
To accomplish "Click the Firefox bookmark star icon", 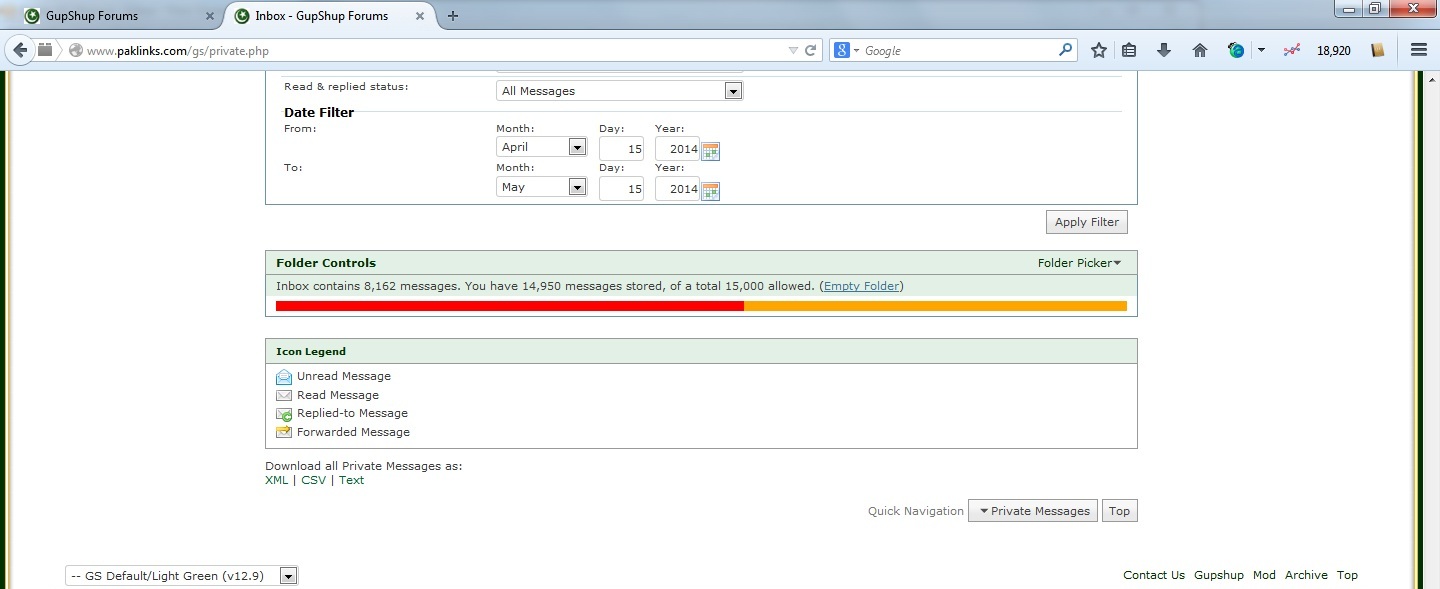I will pos(1099,50).
